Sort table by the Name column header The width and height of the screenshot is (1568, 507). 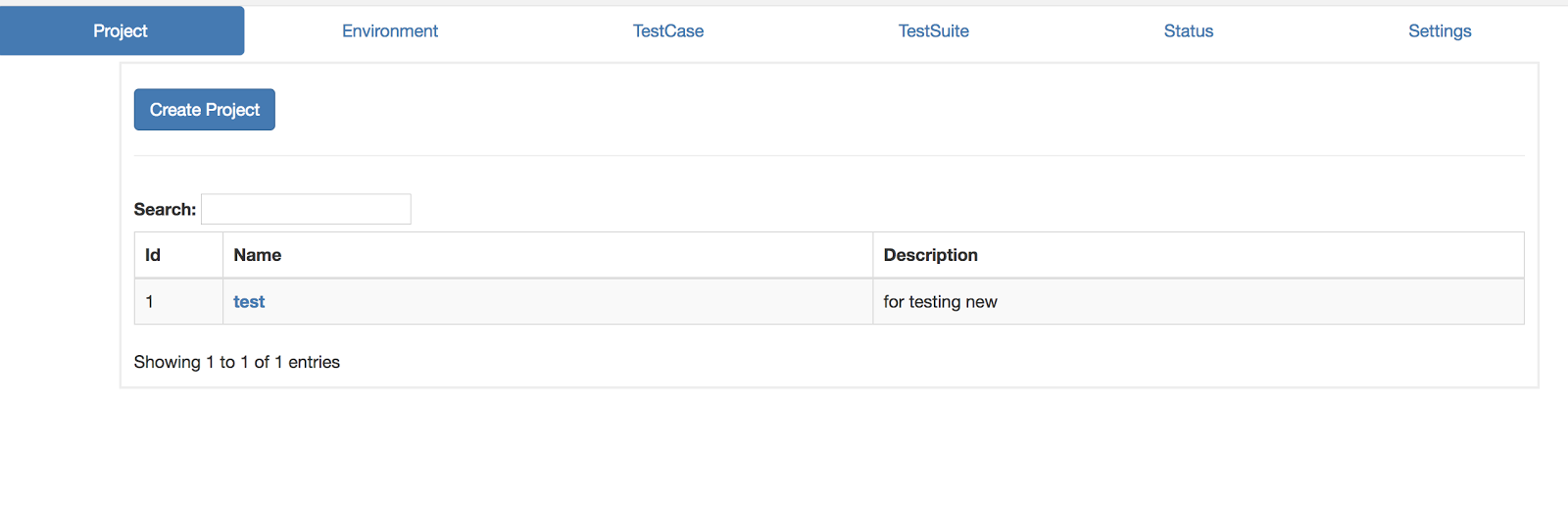(x=258, y=255)
